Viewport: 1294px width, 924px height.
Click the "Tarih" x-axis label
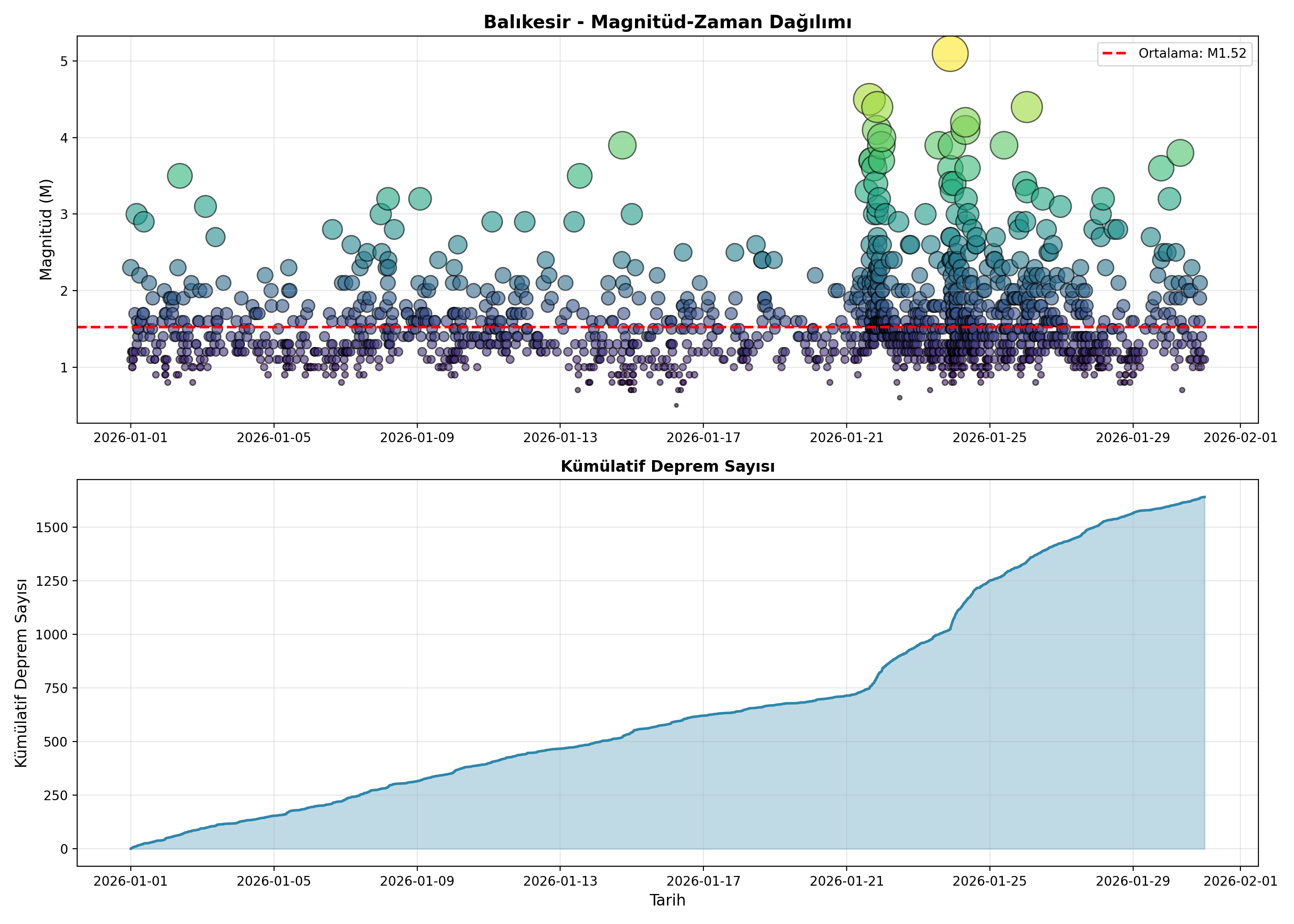(x=667, y=901)
